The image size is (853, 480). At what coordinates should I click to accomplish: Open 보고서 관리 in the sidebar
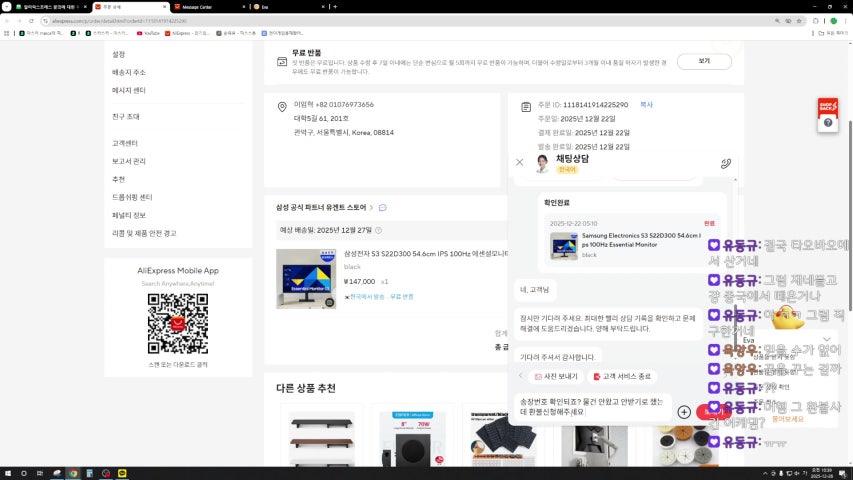(129, 161)
